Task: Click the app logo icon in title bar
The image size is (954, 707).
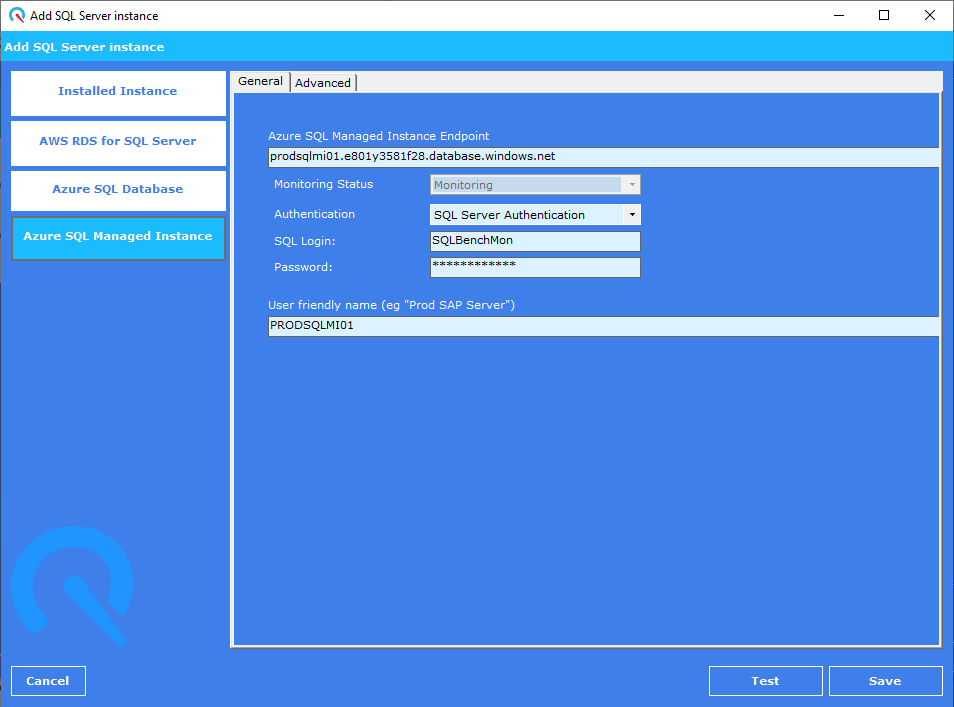Action: 16,15
